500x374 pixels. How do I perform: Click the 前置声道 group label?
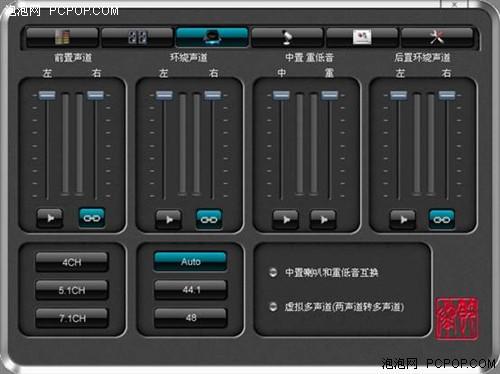(x=73, y=58)
